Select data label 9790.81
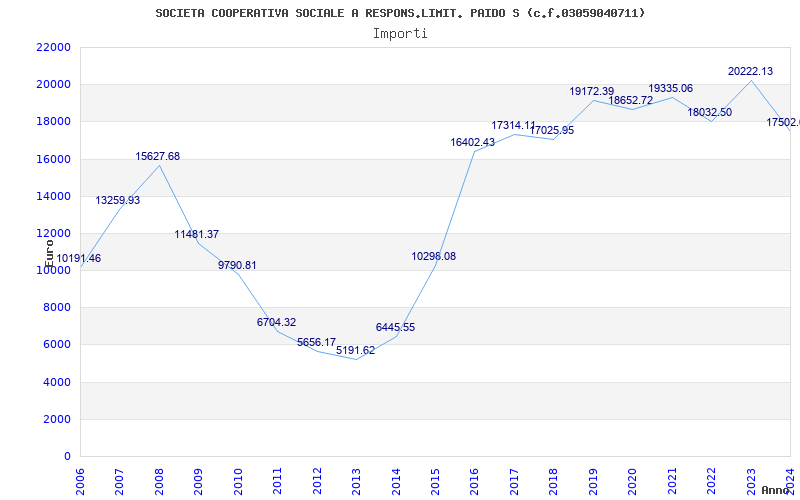Viewport: 800px width, 500px height. coord(237,265)
